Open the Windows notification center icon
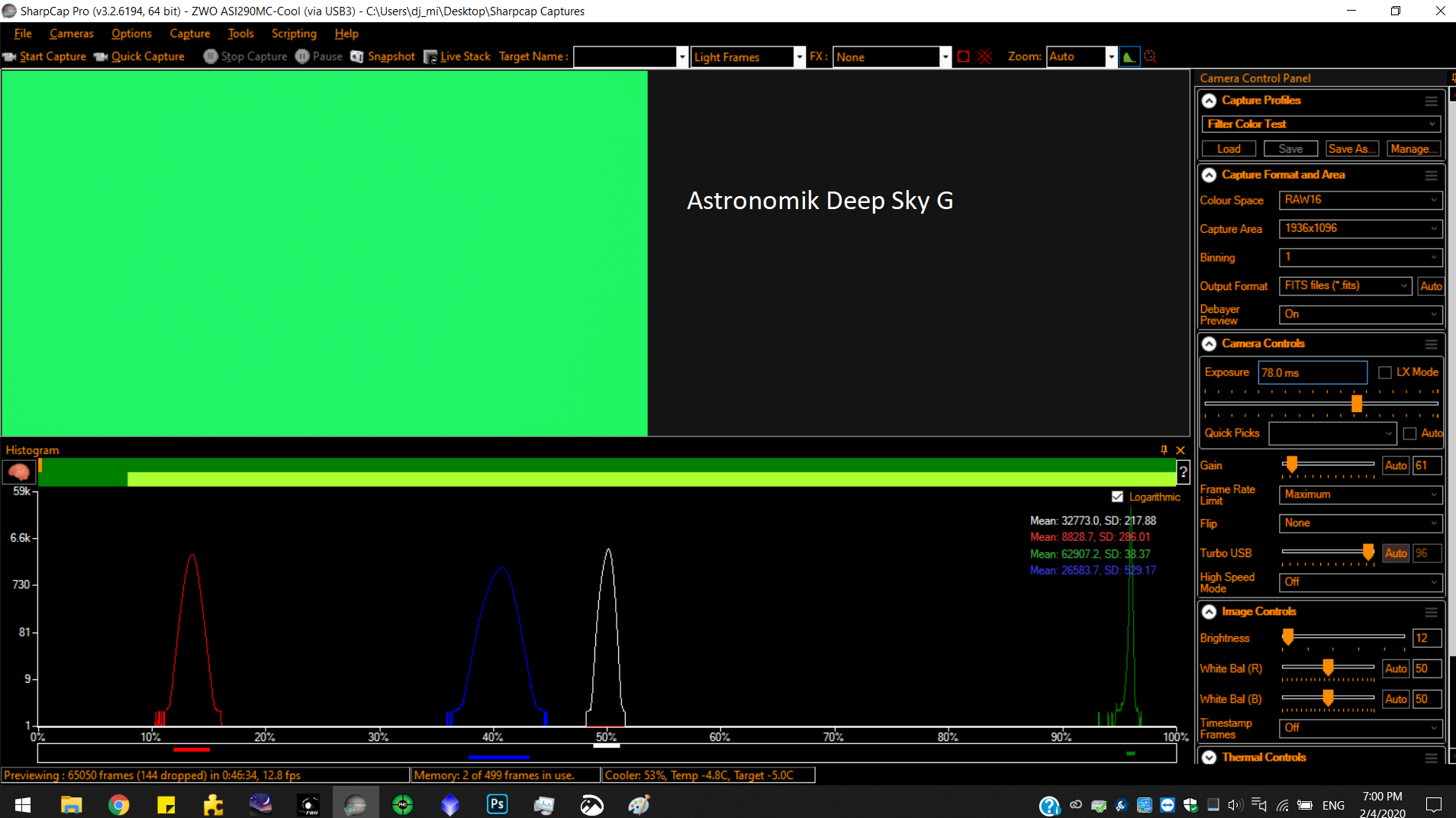1456x818 pixels. coord(1434,804)
